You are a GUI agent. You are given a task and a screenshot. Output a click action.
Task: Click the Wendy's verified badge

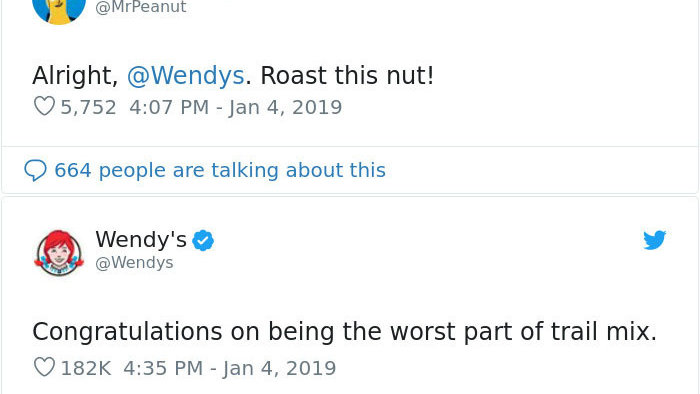(x=203, y=241)
